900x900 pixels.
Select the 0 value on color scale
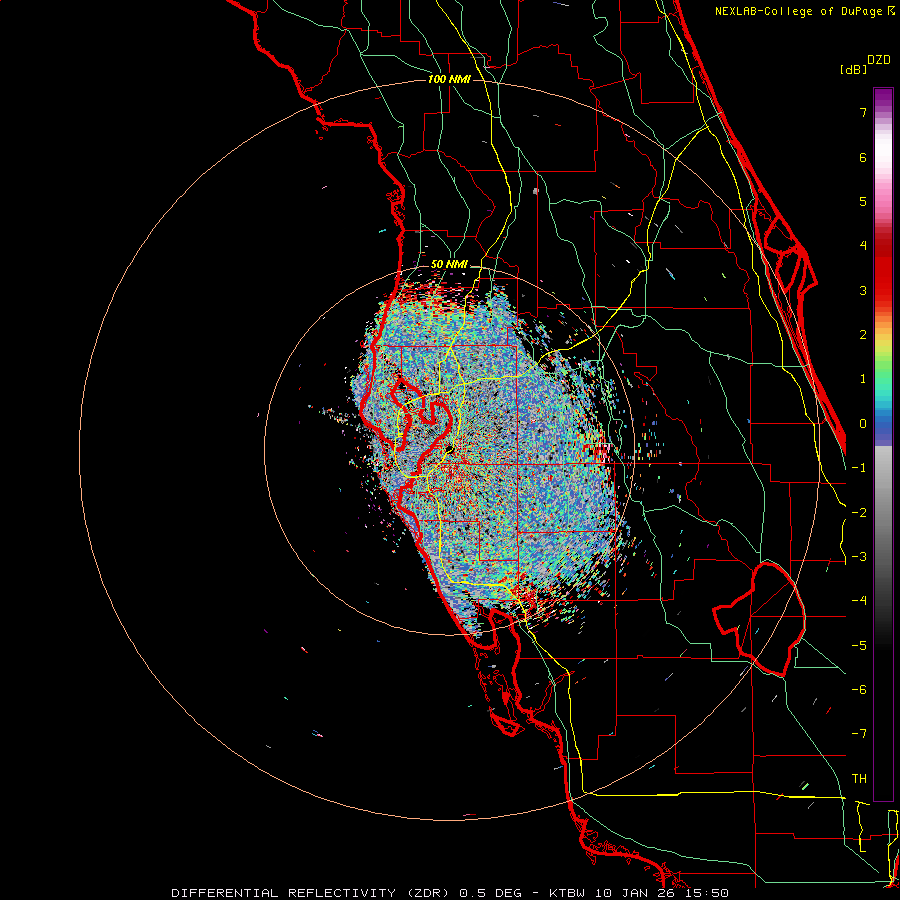[x=863, y=424]
